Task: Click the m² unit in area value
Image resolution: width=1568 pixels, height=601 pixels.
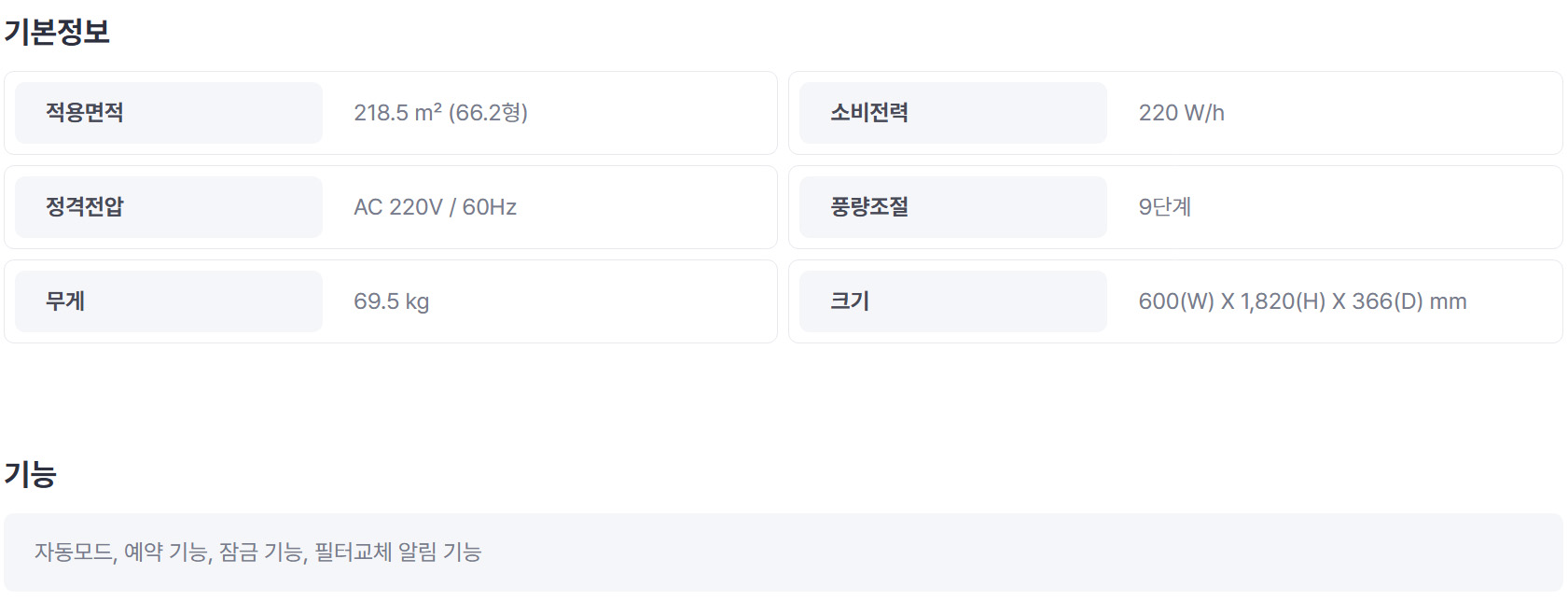Action: point(428,113)
